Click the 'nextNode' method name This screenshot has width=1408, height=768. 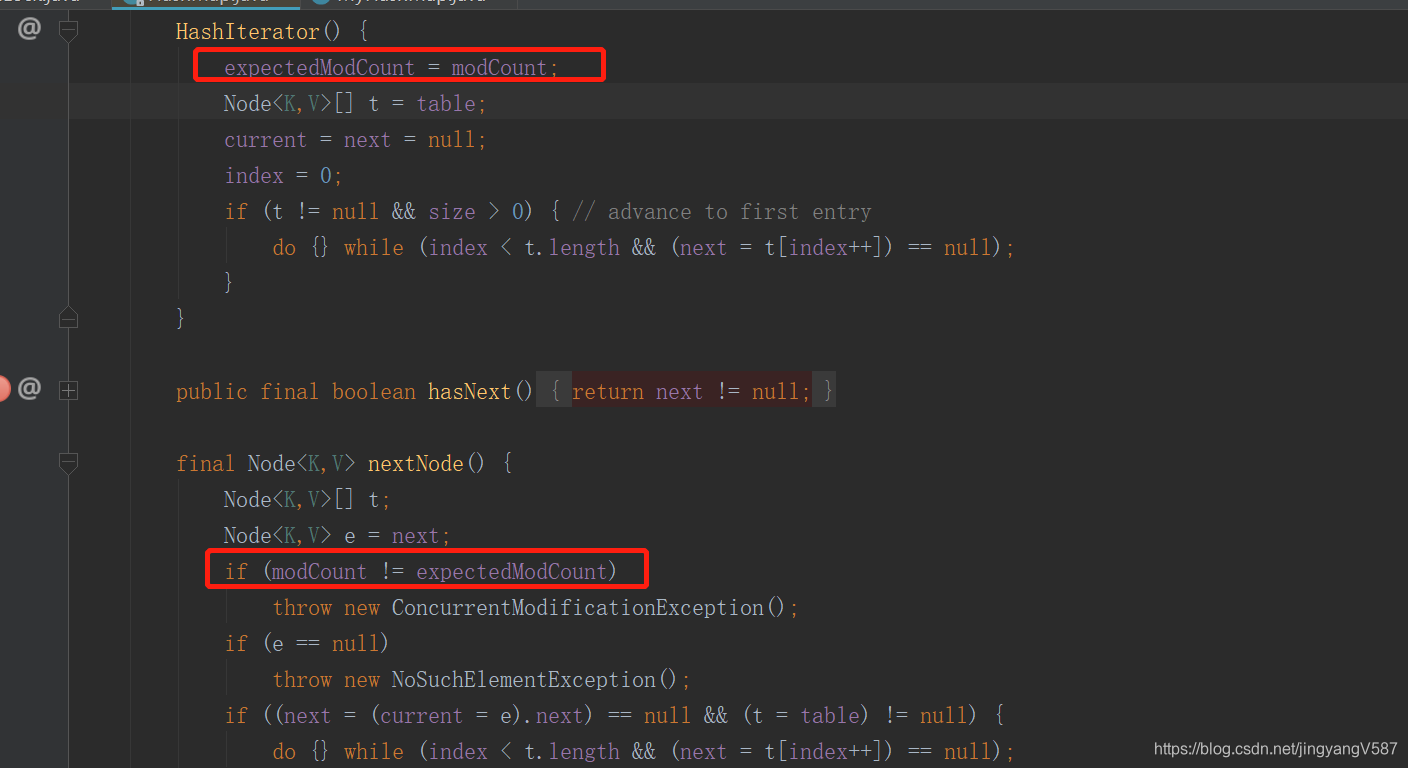coord(416,464)
